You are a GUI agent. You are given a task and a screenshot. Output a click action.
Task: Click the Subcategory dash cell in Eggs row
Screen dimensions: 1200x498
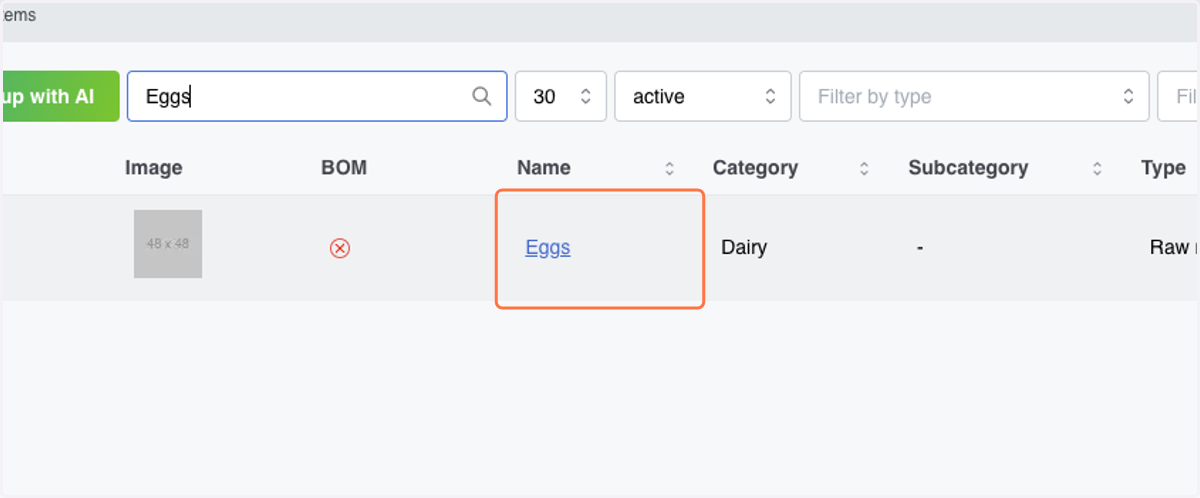[920, 247]
